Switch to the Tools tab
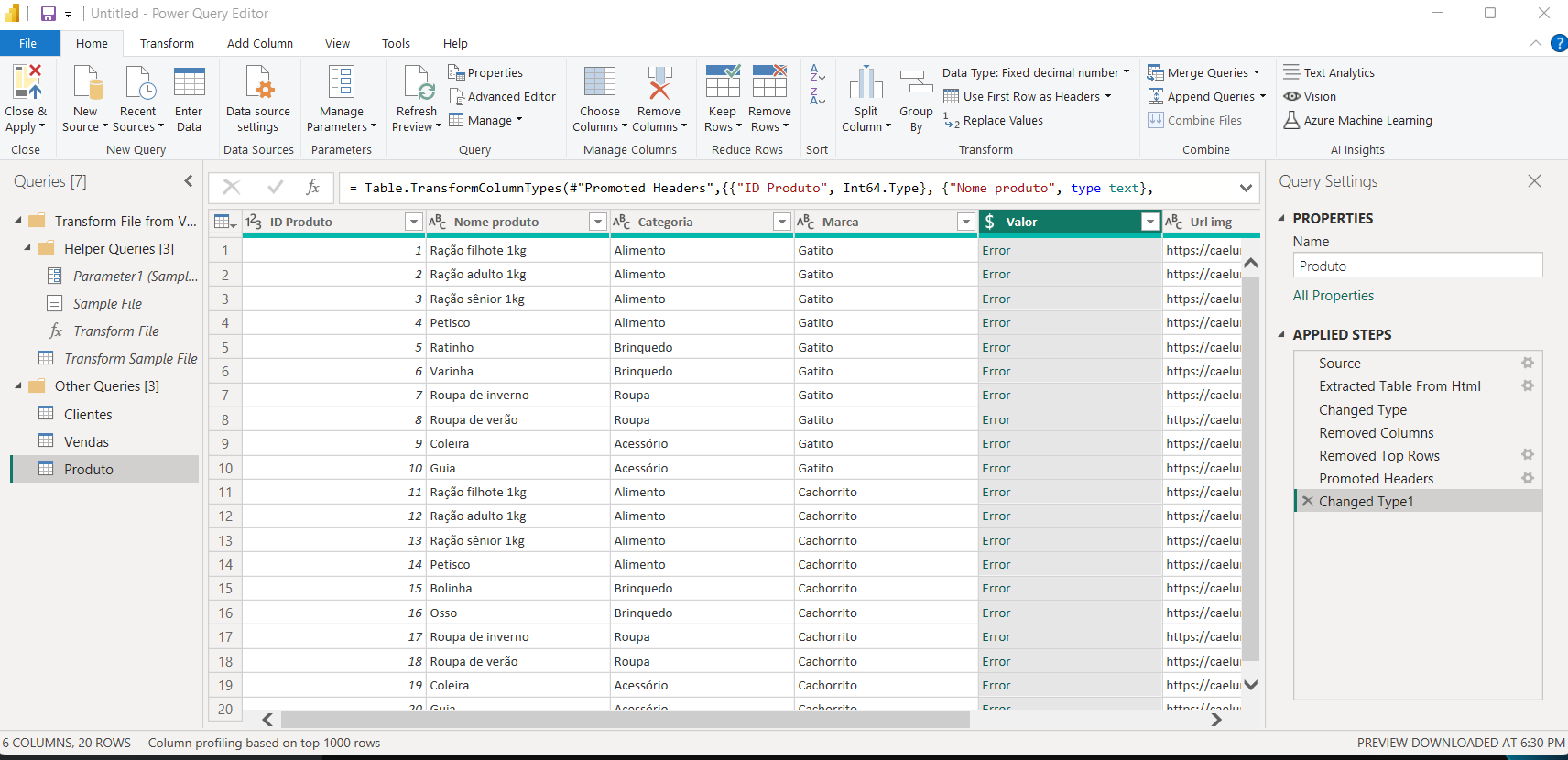Screen dimensions: 1568x760 [x=396, y=43]
